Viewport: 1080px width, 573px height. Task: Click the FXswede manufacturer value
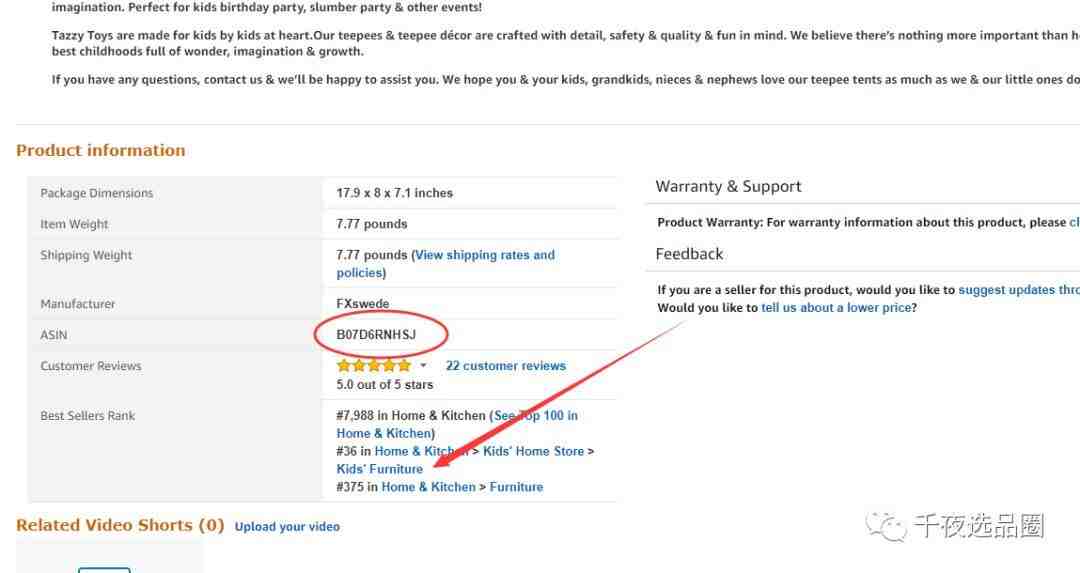362,304
